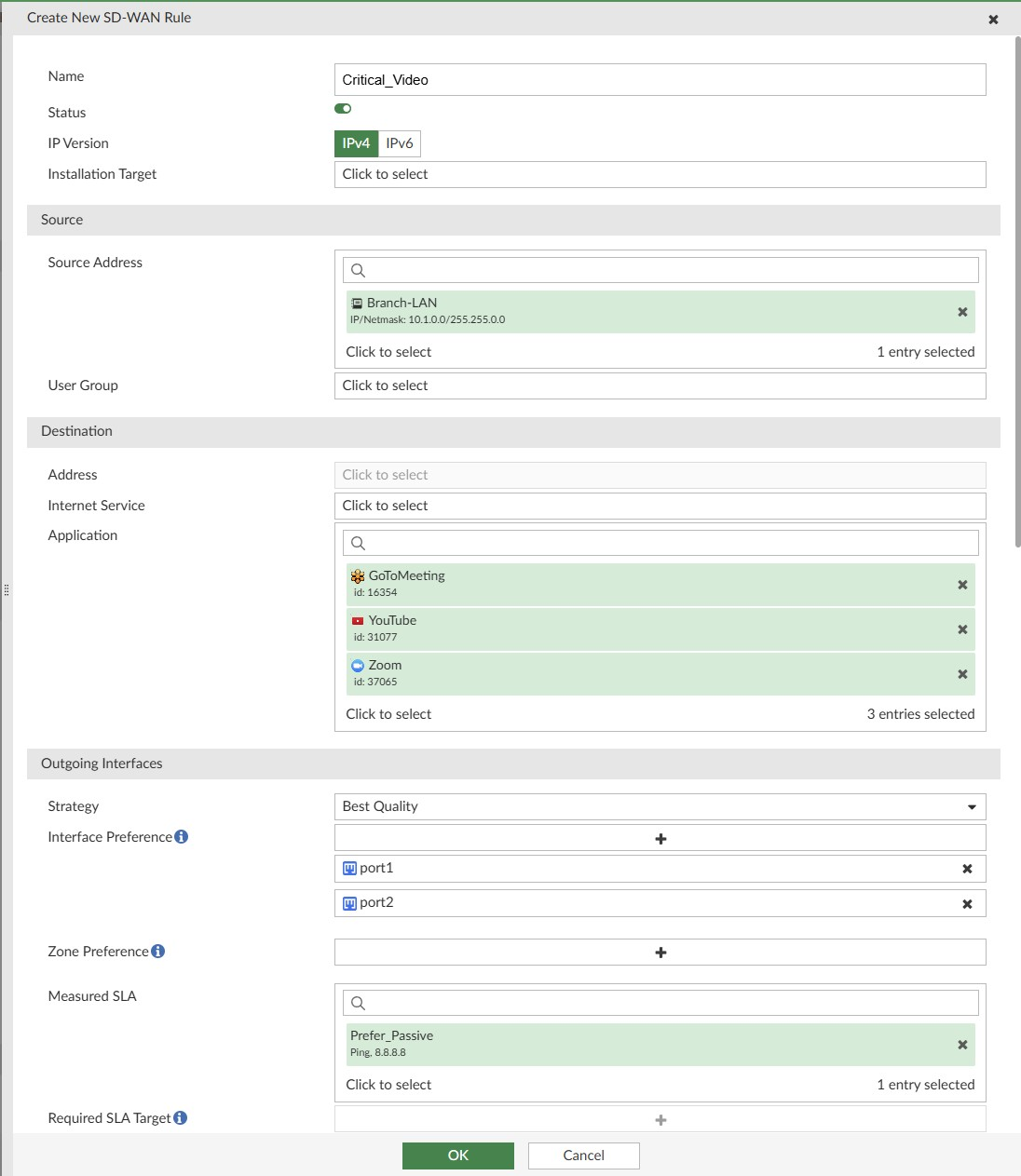Click 'id: 31077' under YouTube
Image resolution: width=1021 pixels, height=1176 pixels.
click(375, 637)
